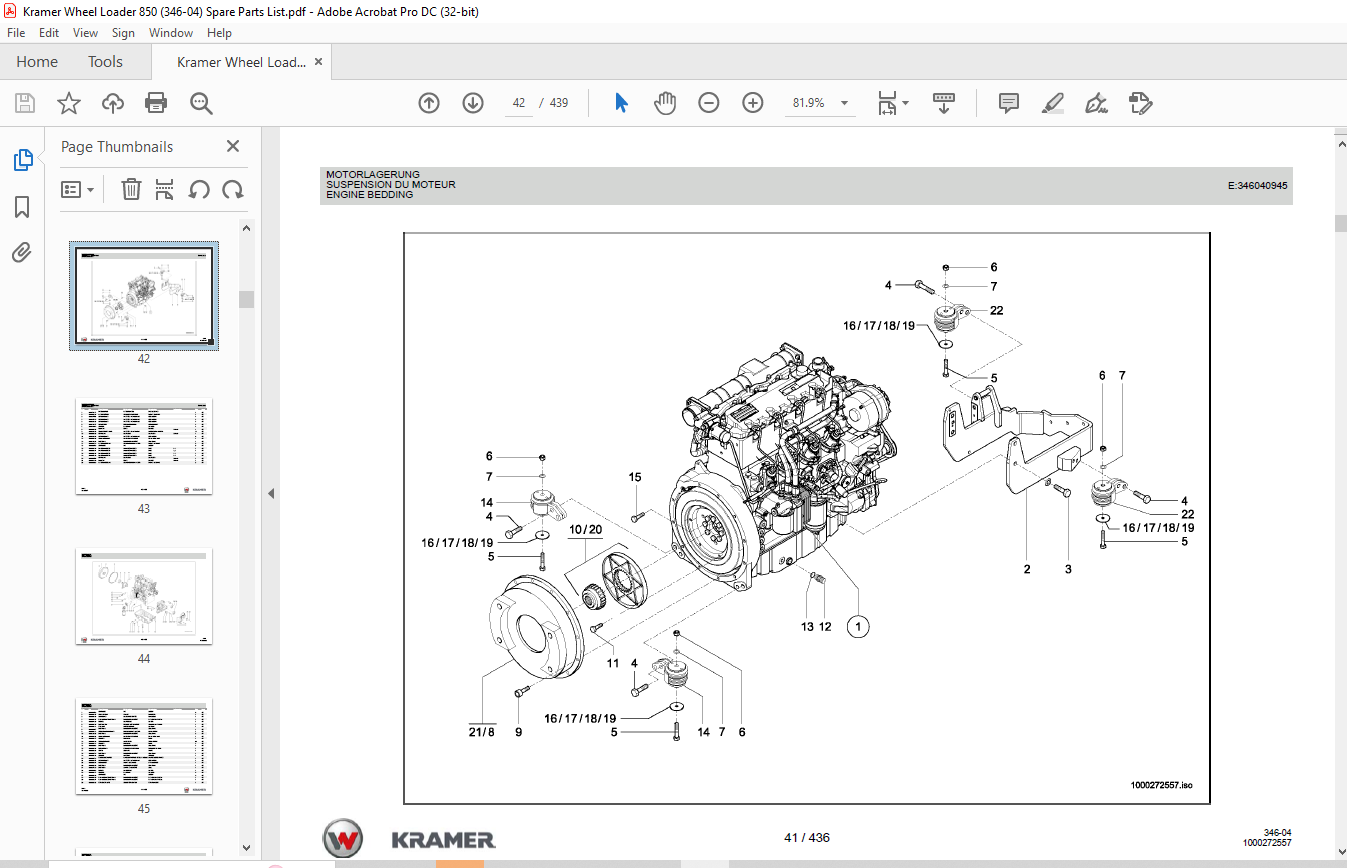Zoom out with the minus circle icon

click(709, 103)
